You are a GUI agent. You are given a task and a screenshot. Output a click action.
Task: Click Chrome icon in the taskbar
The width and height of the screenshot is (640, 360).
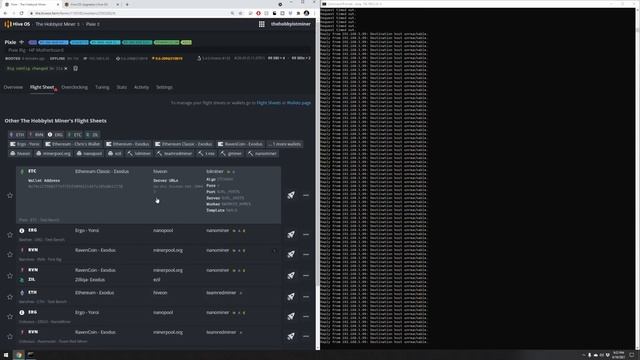pos(19,355)
